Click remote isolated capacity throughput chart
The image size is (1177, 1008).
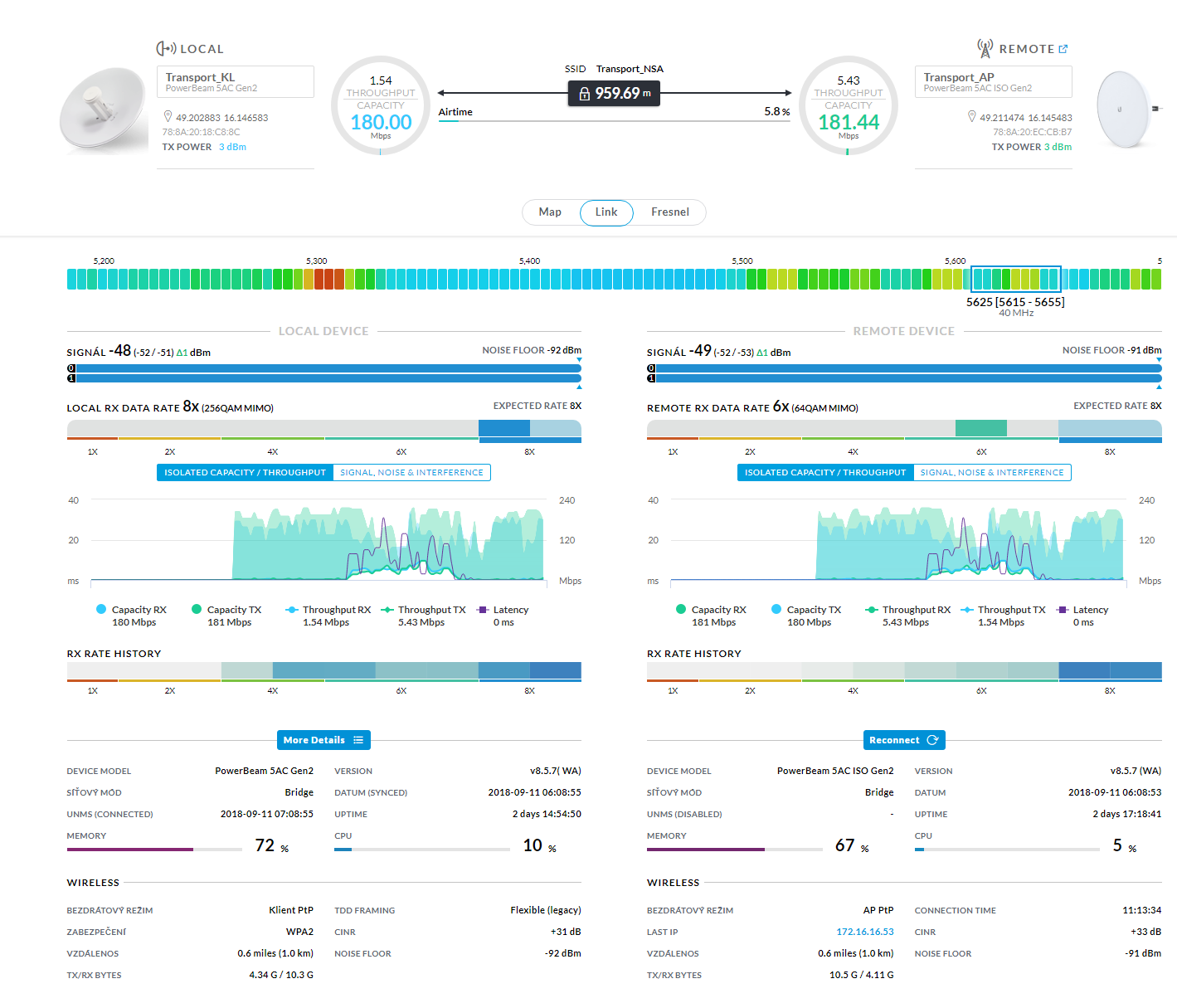pos(897,540)
